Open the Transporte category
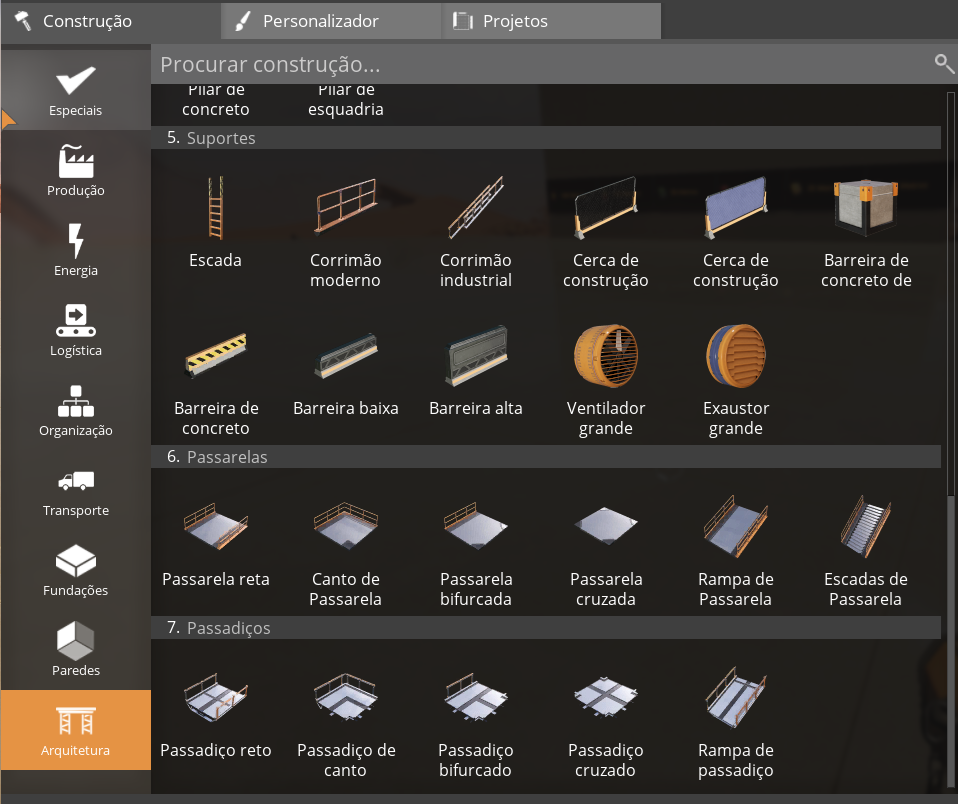Image resolution: width=958 pixels, height=804 pixels. click(x=76, y=491)
